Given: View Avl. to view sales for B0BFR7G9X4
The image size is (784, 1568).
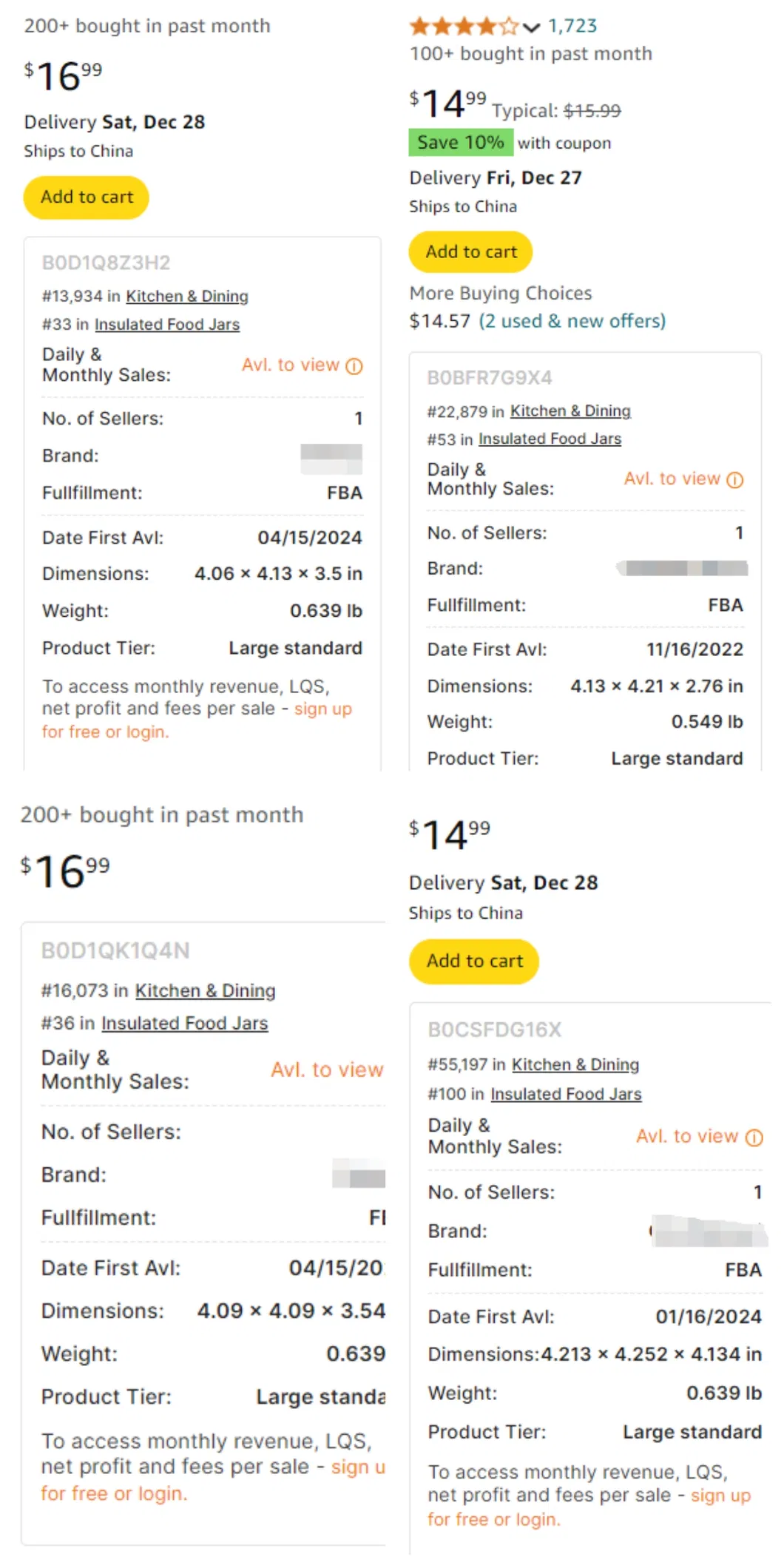Looking at the screenshot, I should pos(674,479).
